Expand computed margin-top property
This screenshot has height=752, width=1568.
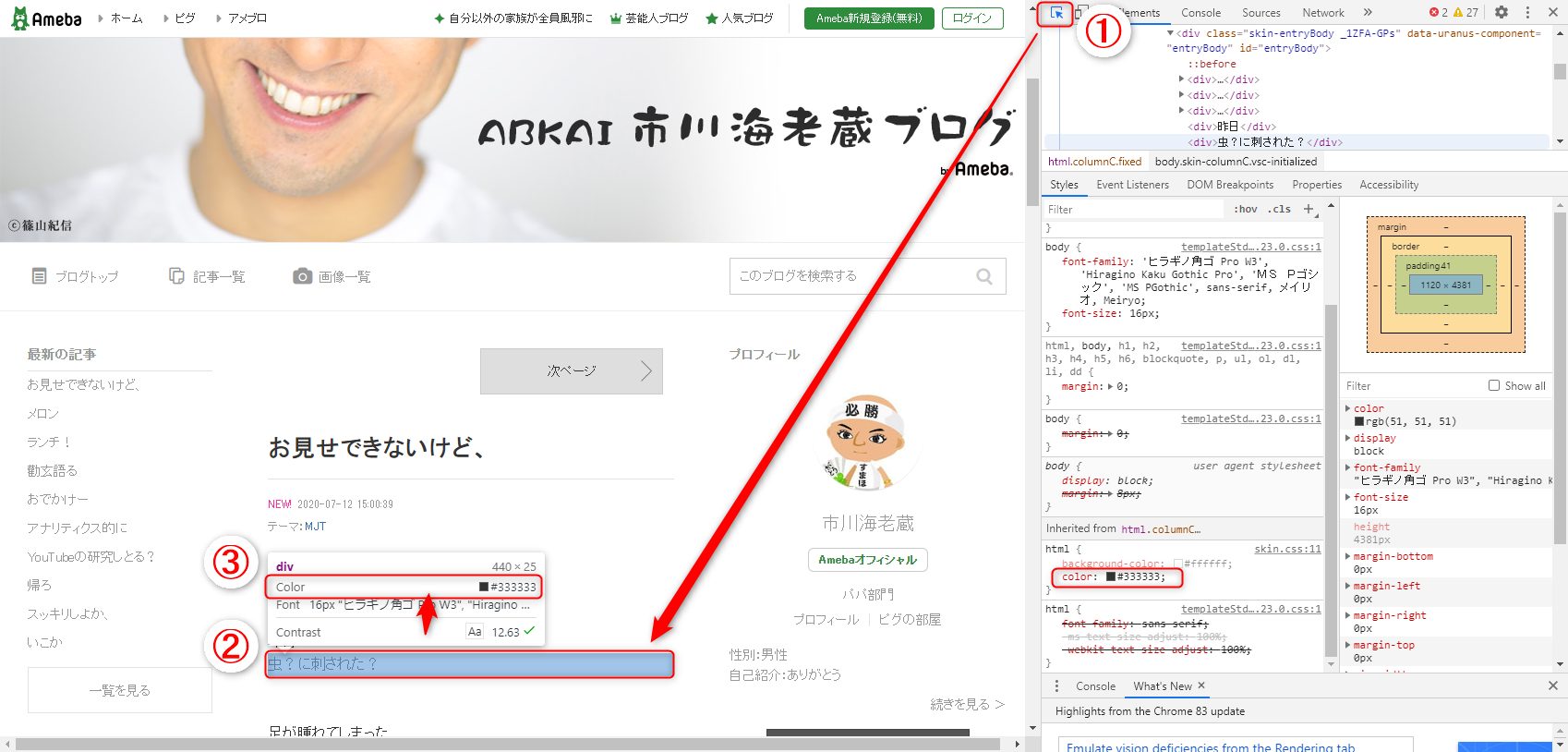(1348, 645)
